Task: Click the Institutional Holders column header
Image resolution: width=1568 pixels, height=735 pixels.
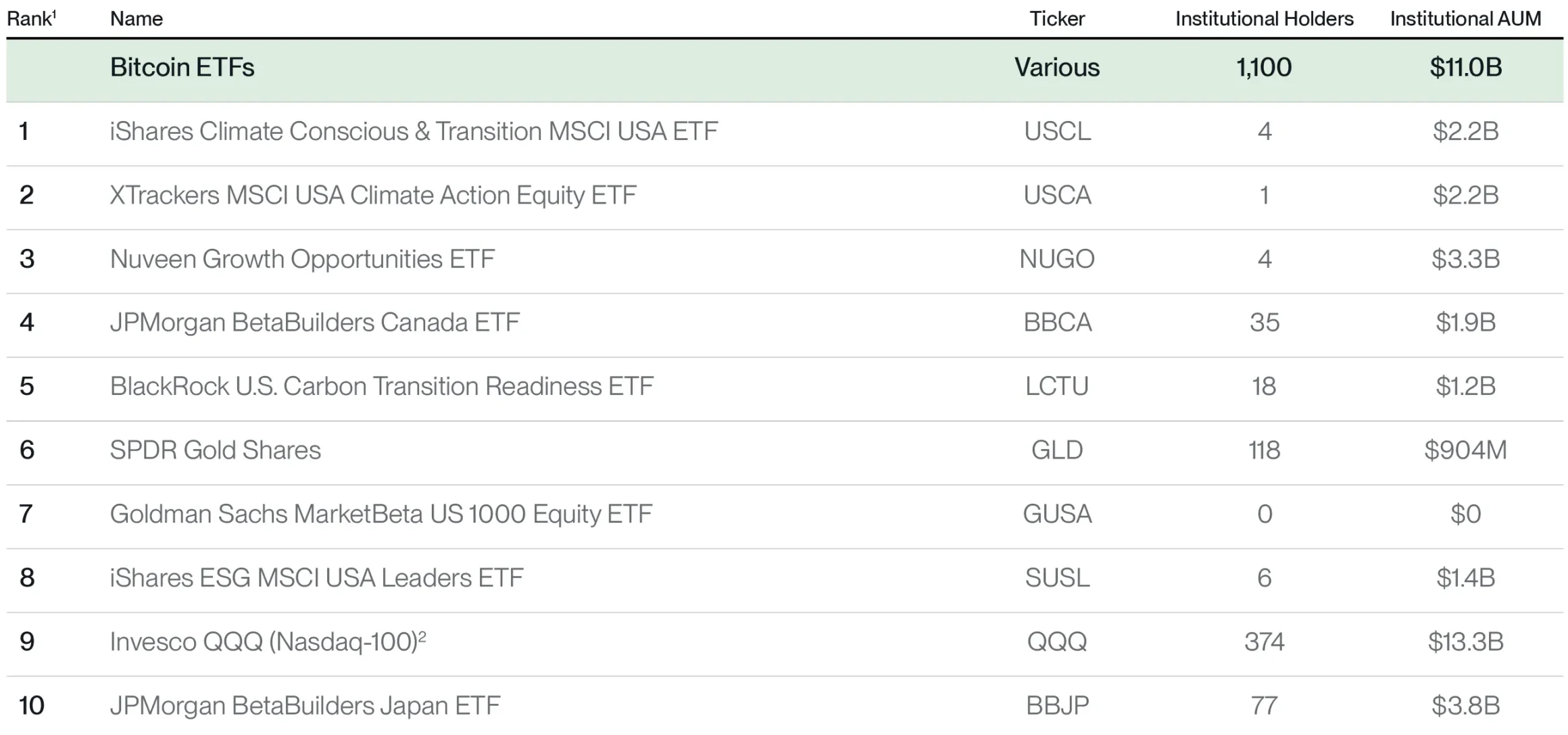Action: click(1263, 18)
